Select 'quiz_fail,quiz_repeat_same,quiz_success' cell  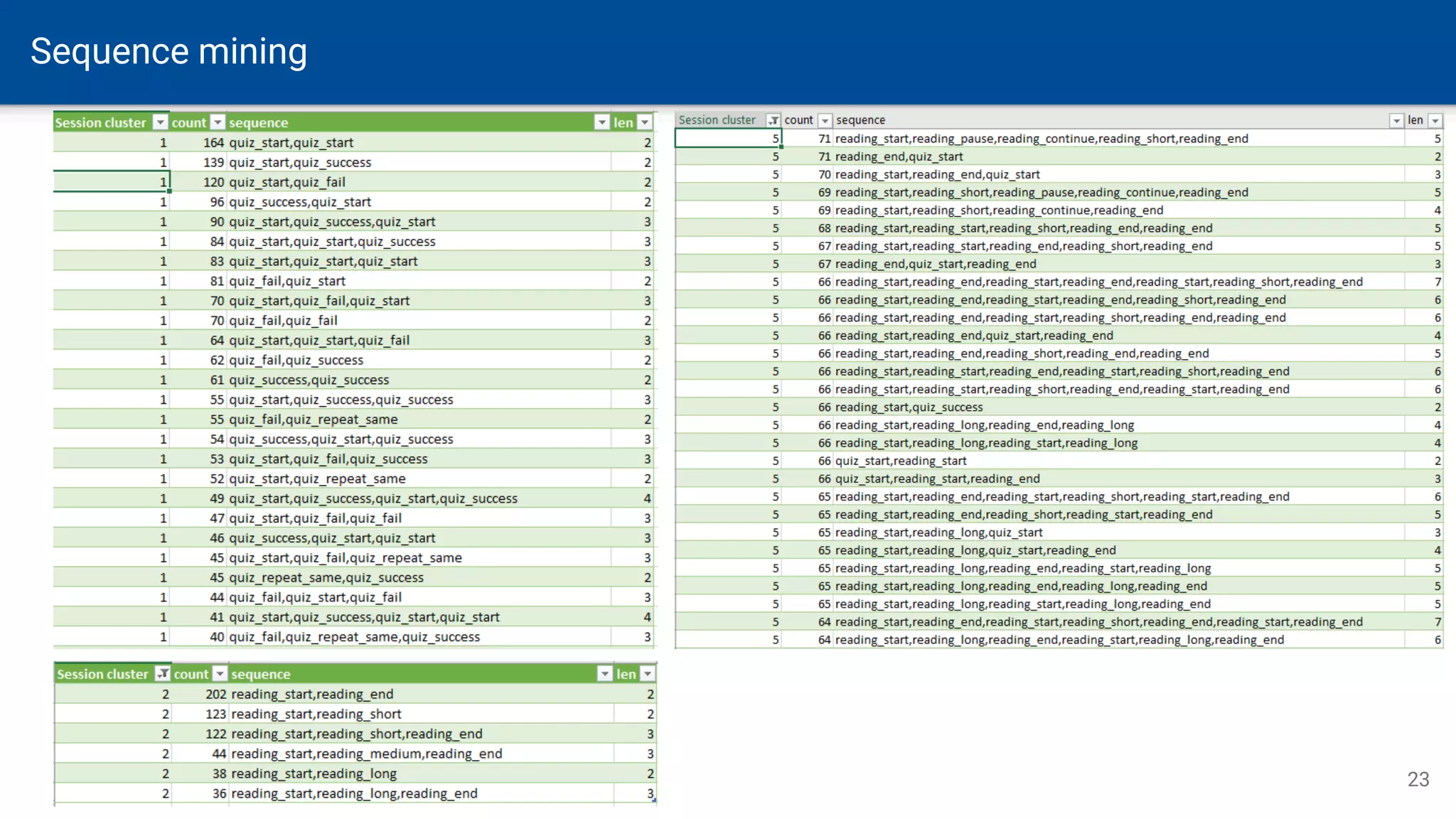pos(419,637)
